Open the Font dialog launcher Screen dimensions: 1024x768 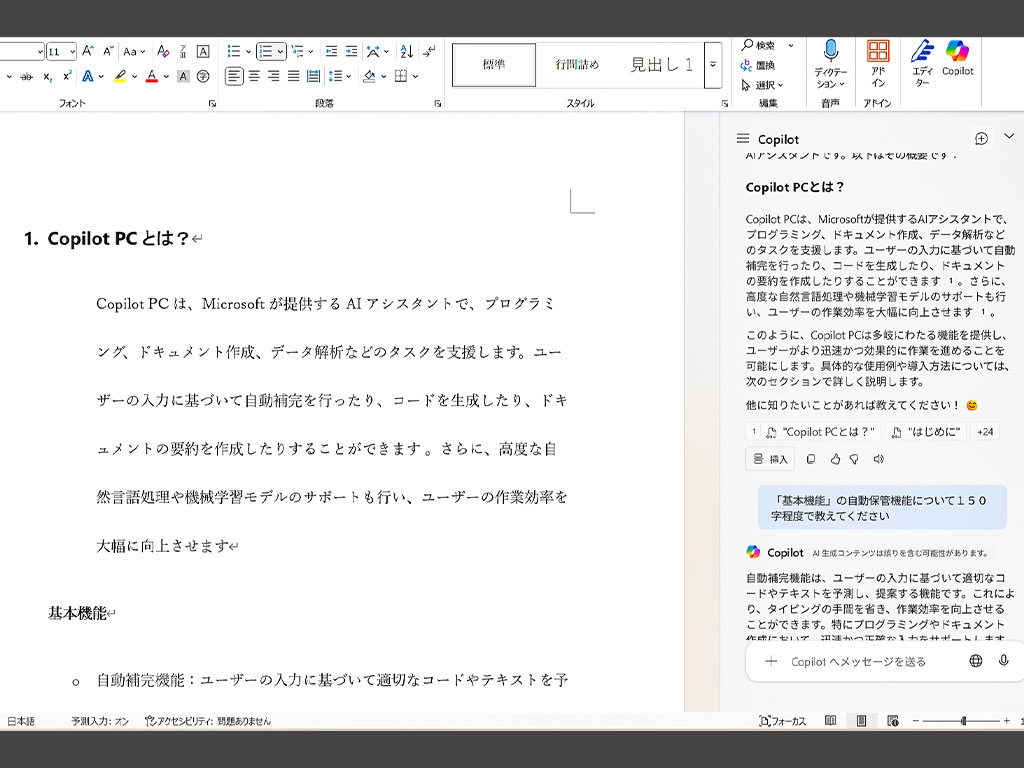(x=212, y=103)
